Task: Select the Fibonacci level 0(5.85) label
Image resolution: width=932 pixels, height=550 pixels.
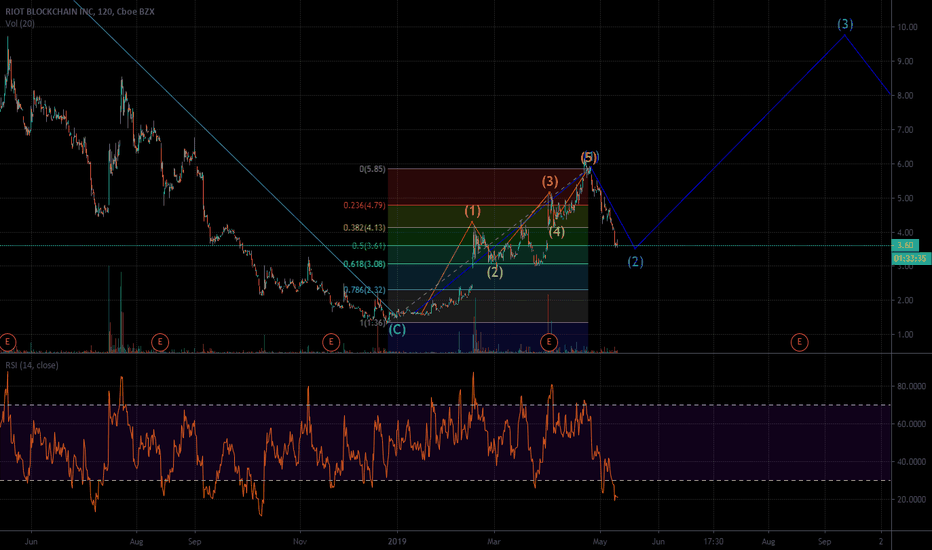Action: [372, 169]
